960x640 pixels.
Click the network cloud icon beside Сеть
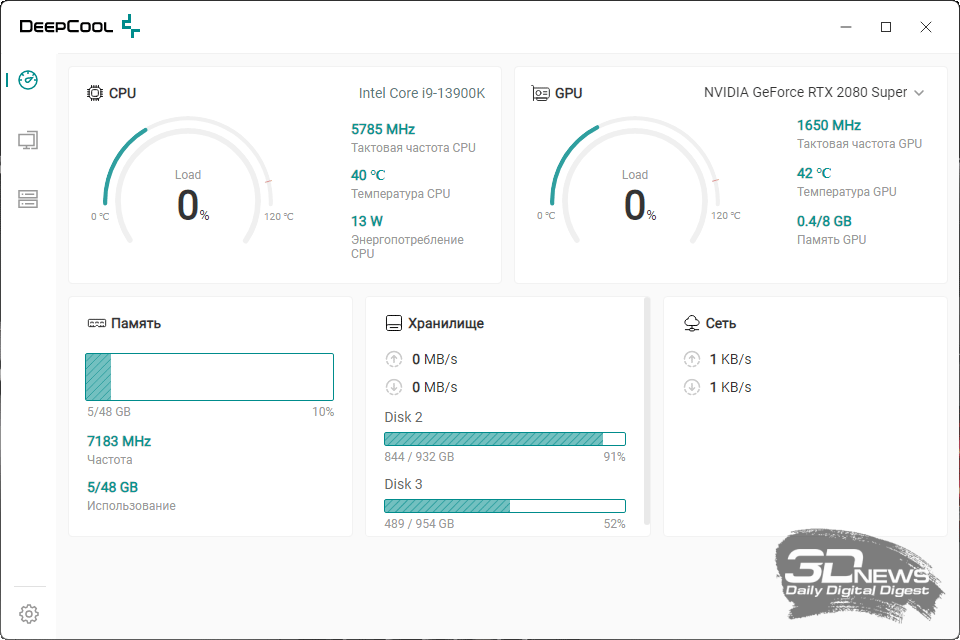click(x=692, y=323)
